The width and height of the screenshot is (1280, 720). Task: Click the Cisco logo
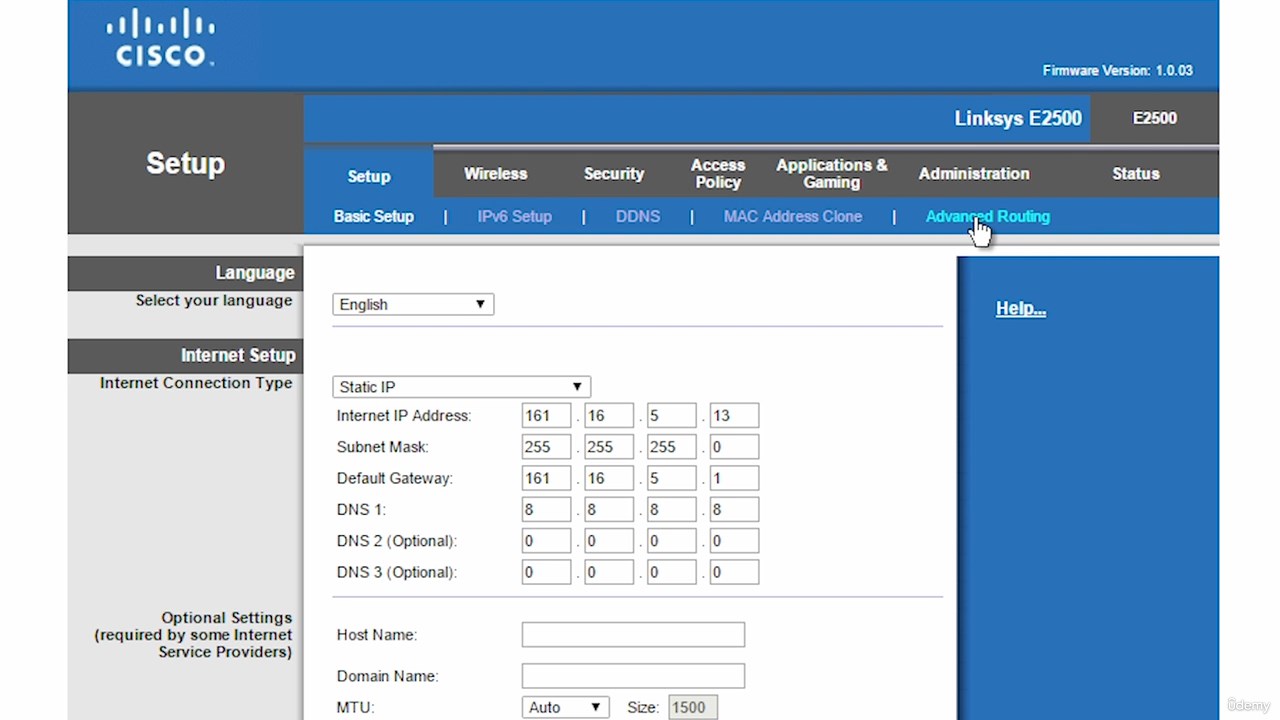(160, 39)
